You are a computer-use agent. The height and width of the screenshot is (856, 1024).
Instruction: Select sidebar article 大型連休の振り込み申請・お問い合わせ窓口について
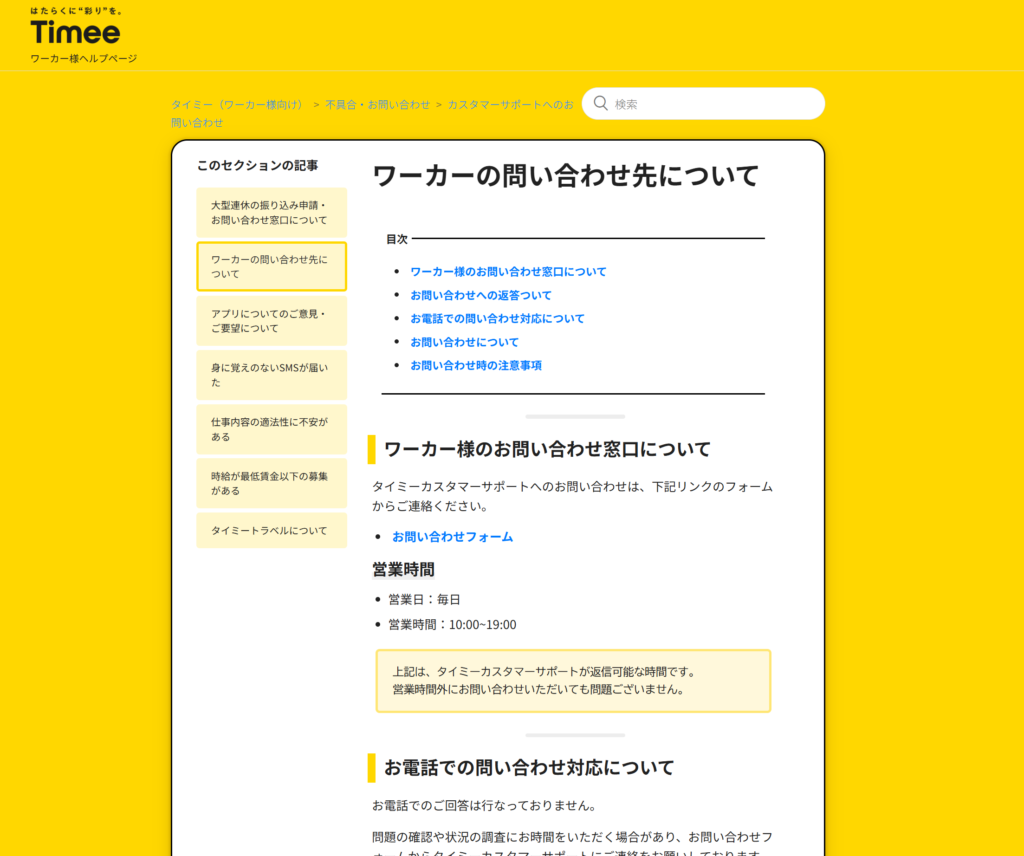[271, 212]
